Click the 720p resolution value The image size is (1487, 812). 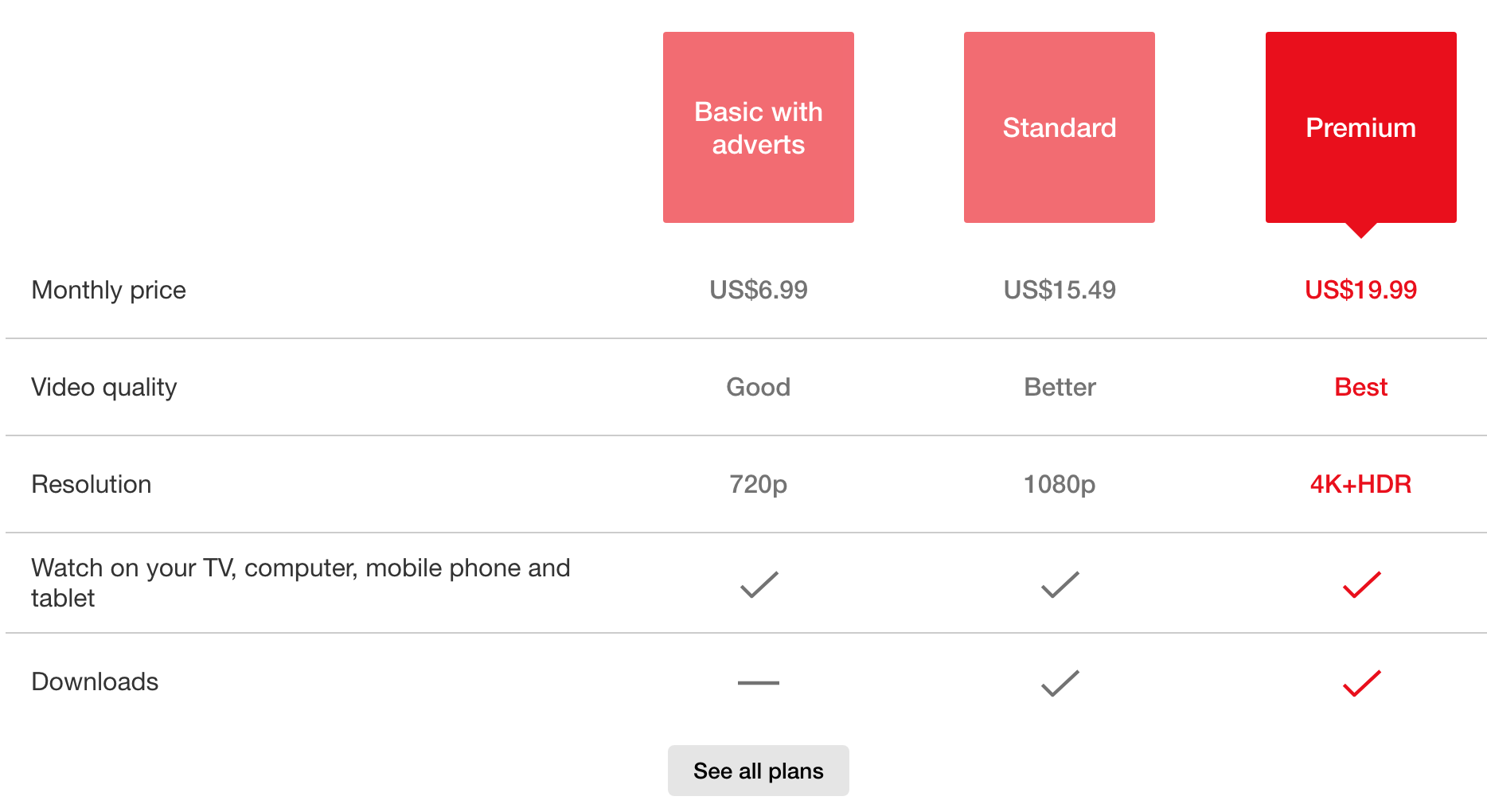(758, 484)
